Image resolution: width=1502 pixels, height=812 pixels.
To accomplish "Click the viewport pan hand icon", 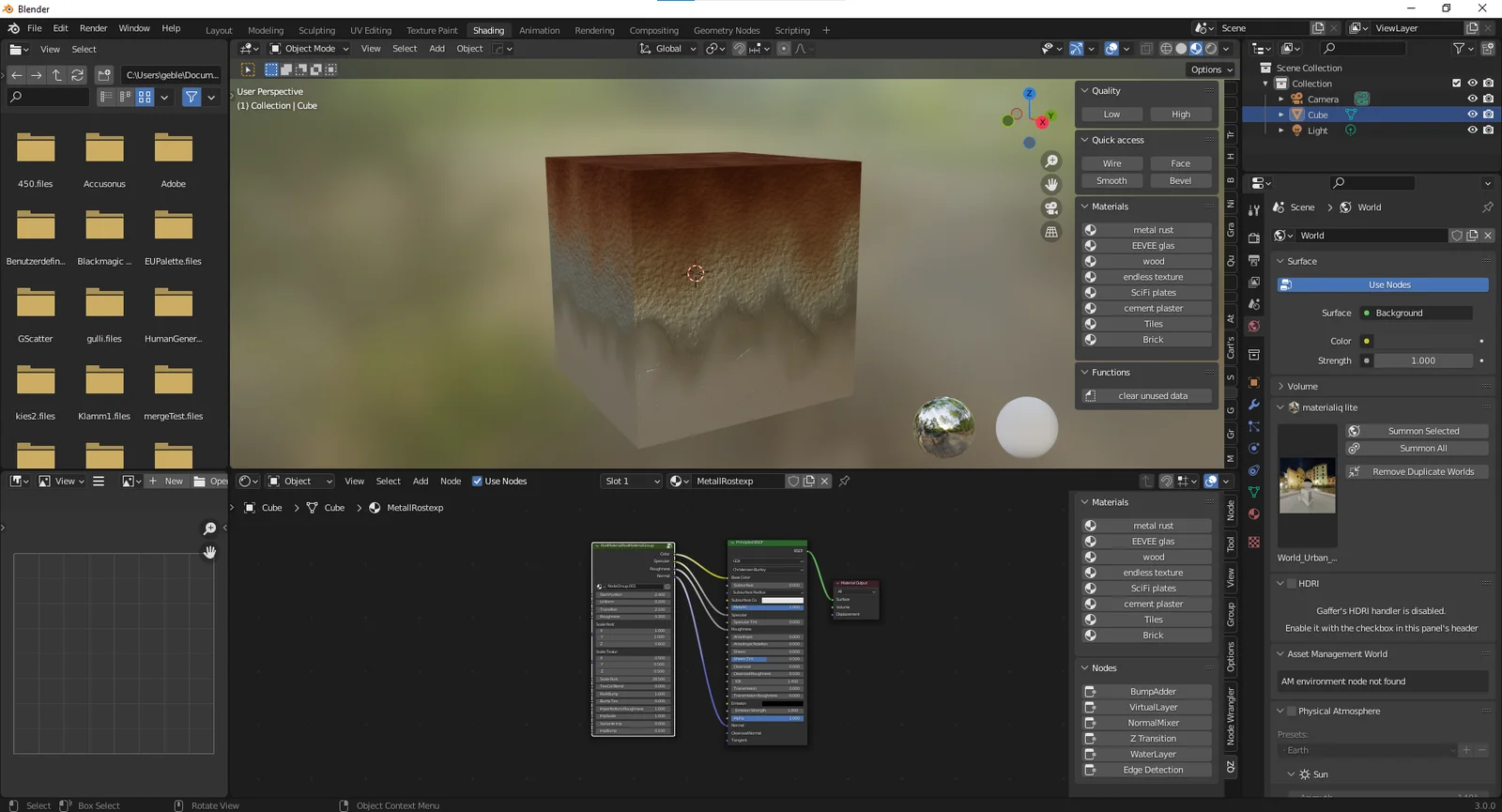I will 1051,184.
